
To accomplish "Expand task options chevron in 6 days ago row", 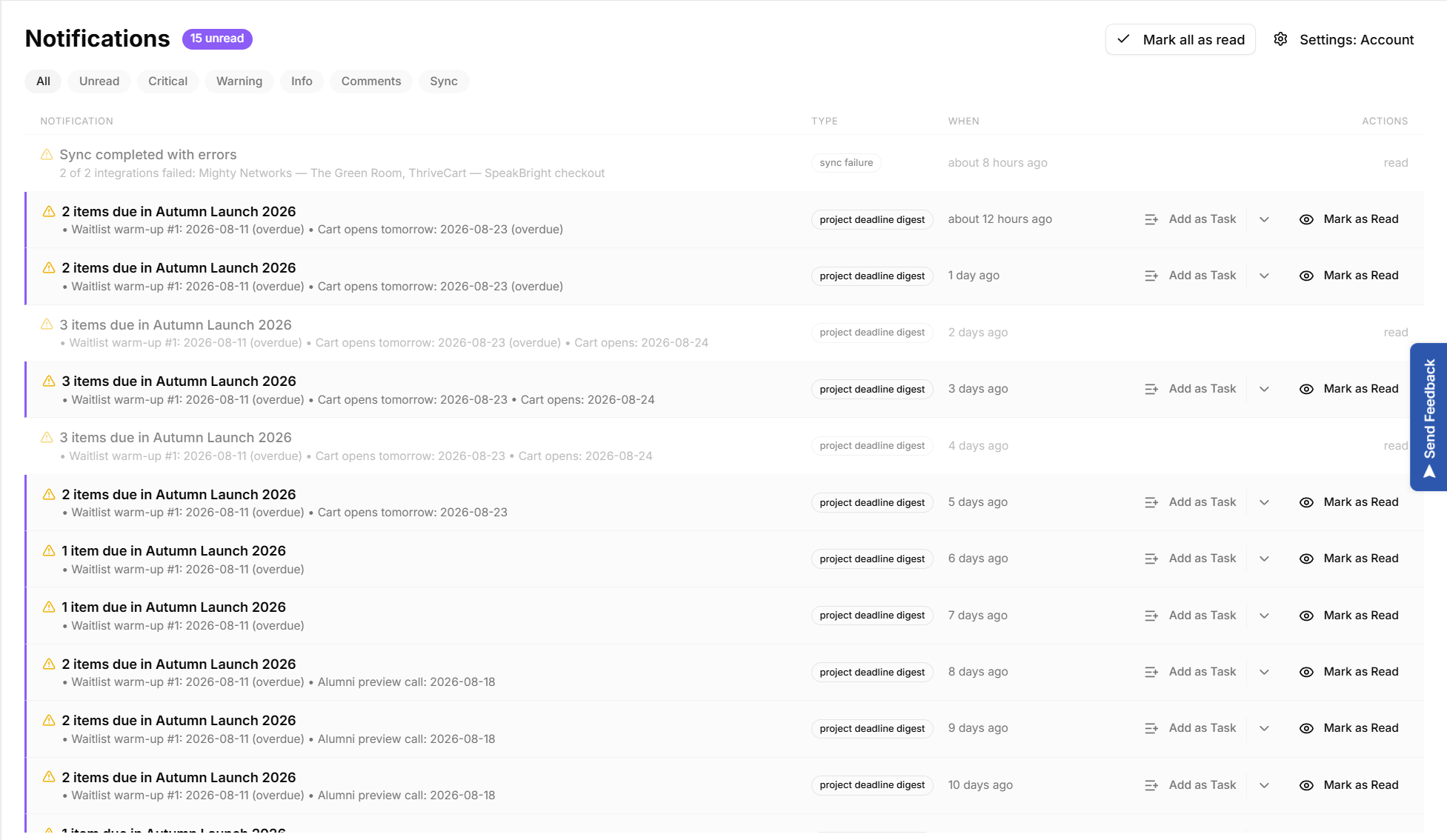I will (x=1265, y=559).
